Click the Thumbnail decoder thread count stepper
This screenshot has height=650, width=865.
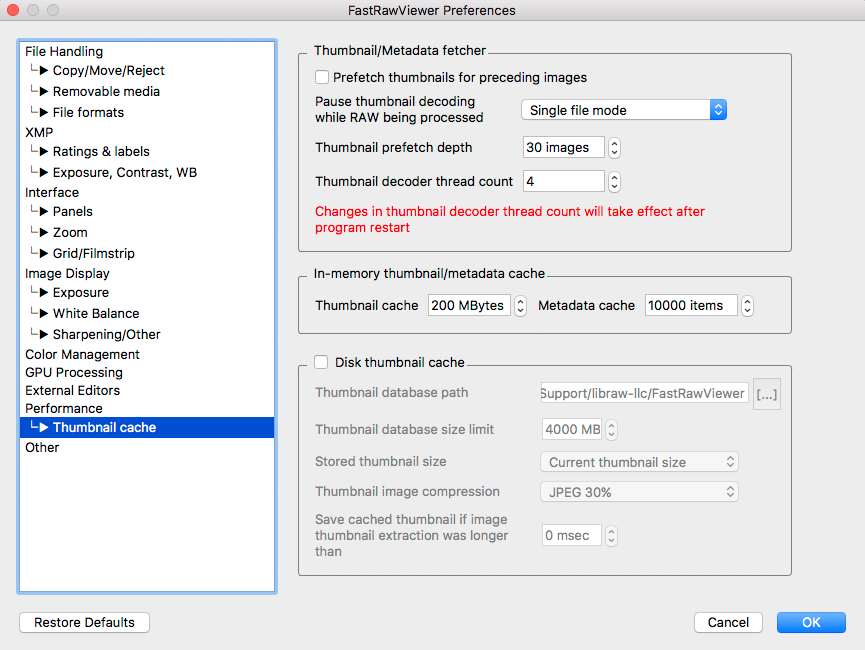click(614, 182)
